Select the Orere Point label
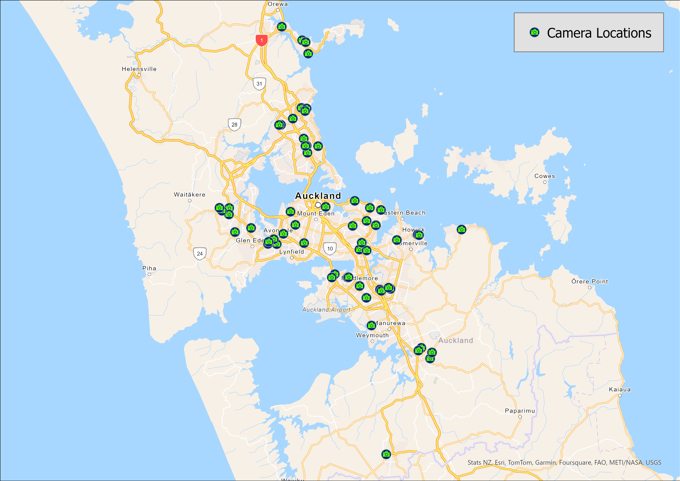Screen dimensions: 680x481 tap(588, 282)
